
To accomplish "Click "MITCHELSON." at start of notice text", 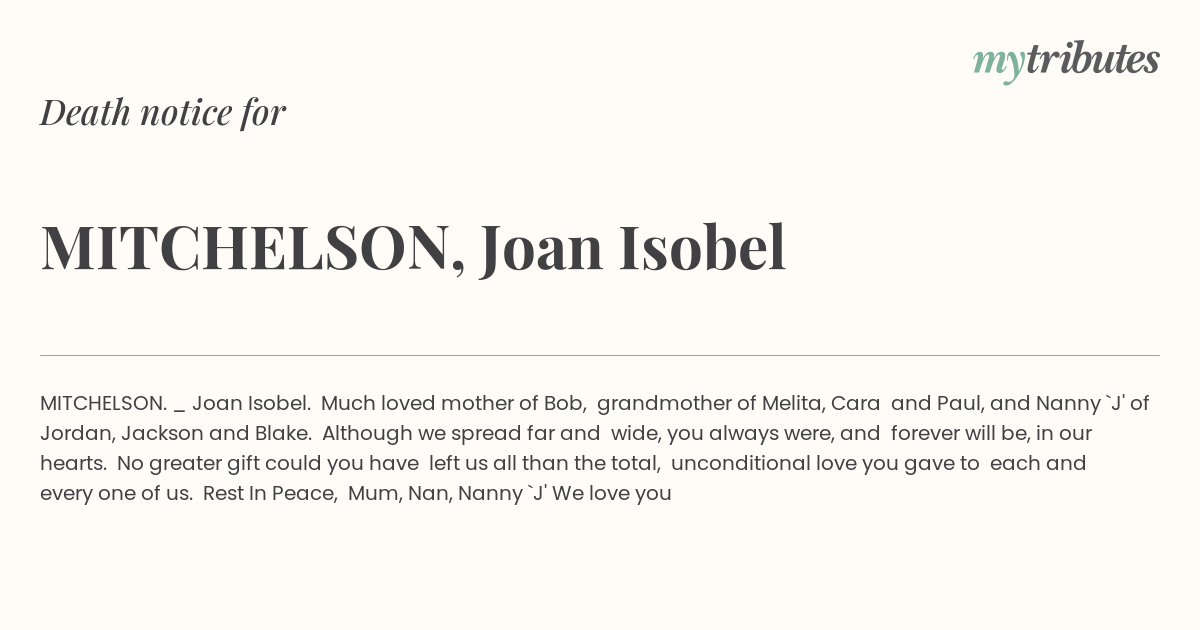I will tap(103, 403).
